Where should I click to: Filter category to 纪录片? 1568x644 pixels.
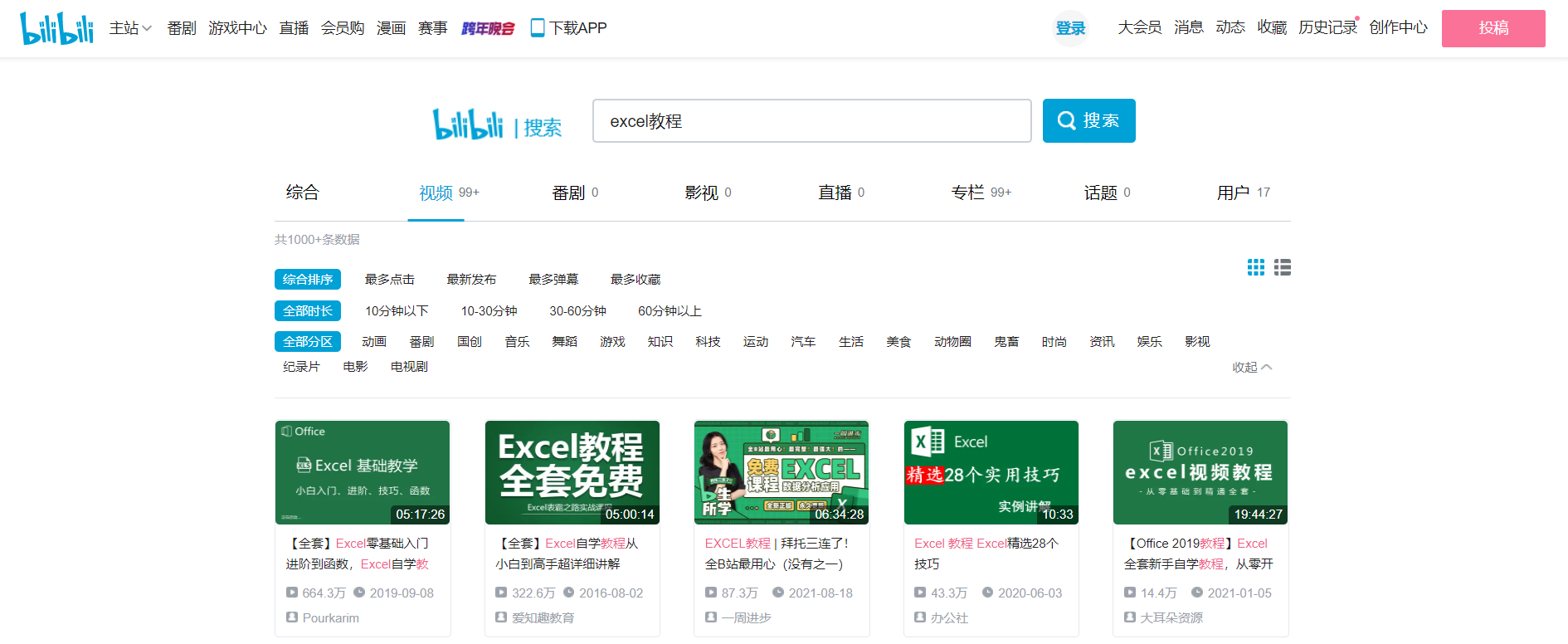[x=301, y=367]
